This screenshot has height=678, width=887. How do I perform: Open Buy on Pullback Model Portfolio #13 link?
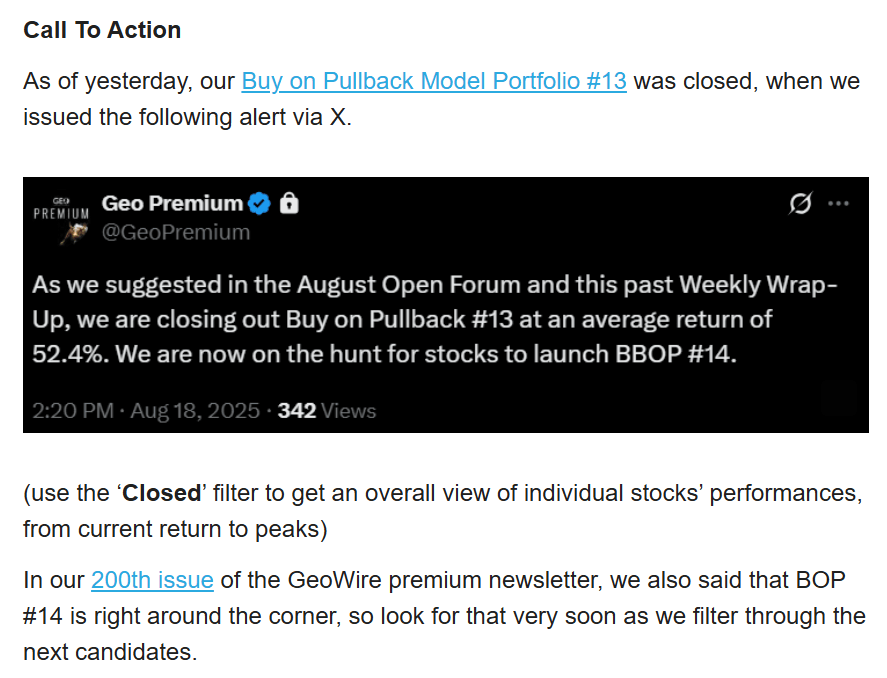(x=434, y=81)
